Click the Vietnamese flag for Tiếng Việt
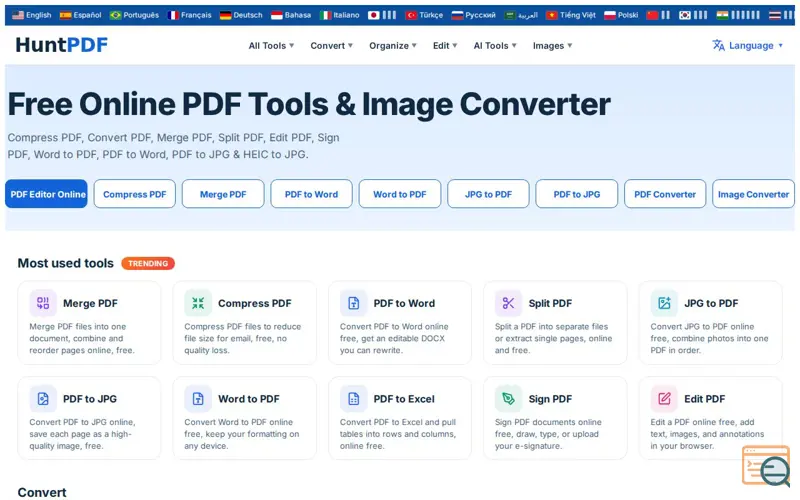This screenshot has width=800, height=500. click(552, 15)
